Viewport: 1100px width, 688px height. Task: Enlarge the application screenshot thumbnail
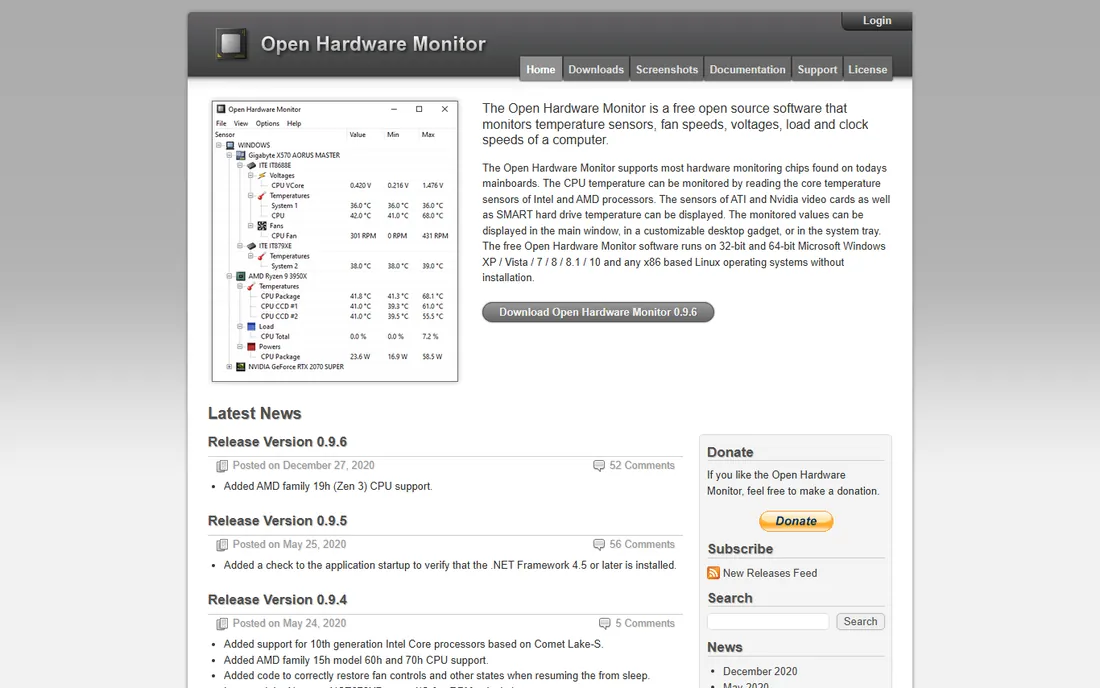(335, 241)
